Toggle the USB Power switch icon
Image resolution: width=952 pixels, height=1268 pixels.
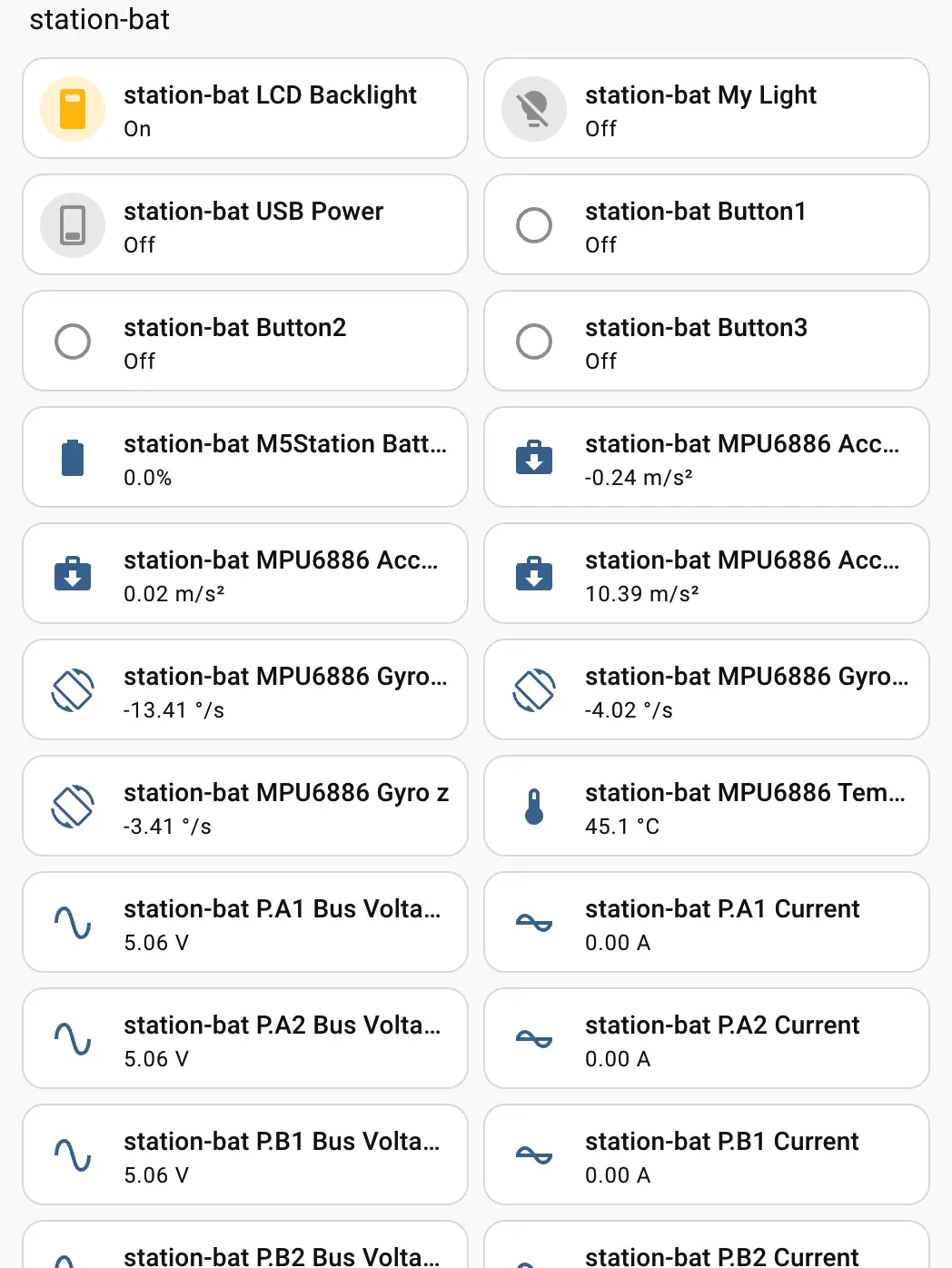[73, 225]
